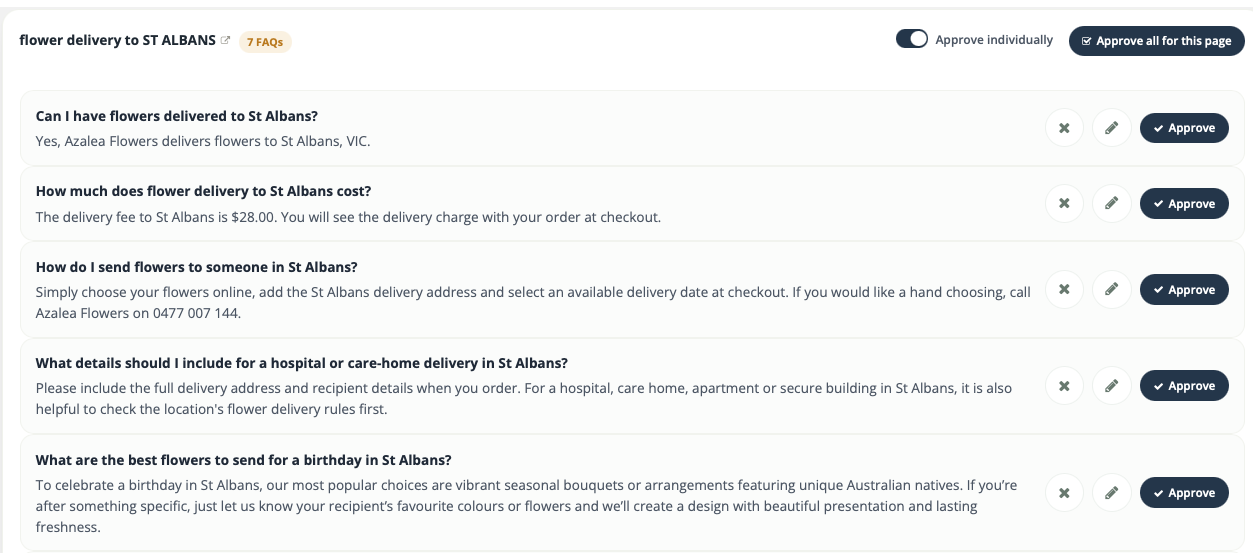Reject the 'Can I have flowers delivered' FAQ
Screen dimensions: 1253x553
tap(1064, 128)
